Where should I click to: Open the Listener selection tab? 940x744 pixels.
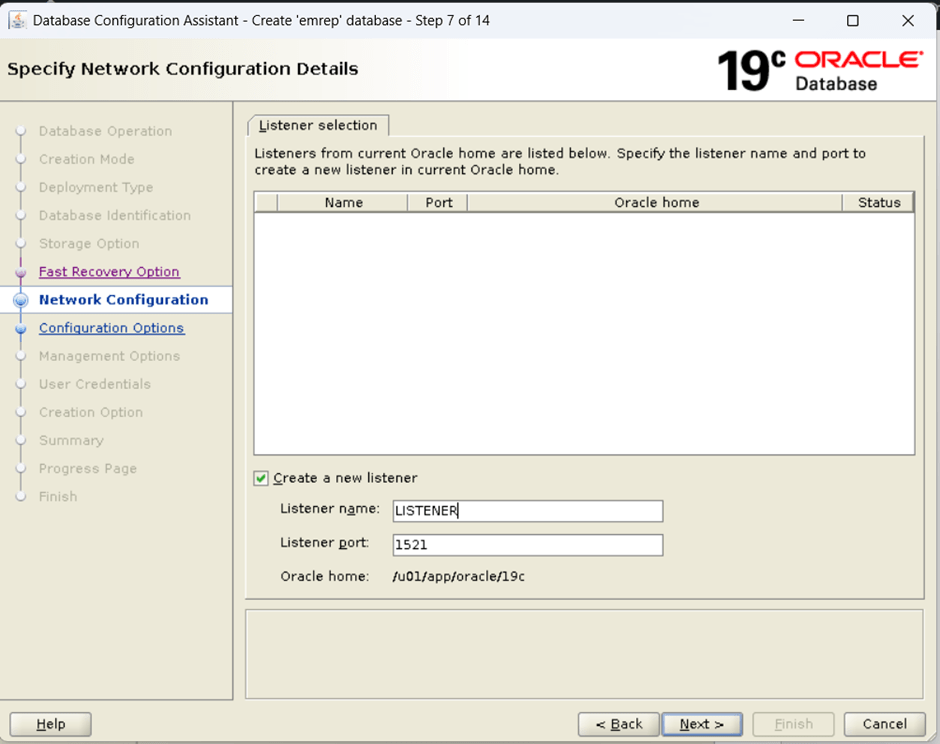(318, 125)
